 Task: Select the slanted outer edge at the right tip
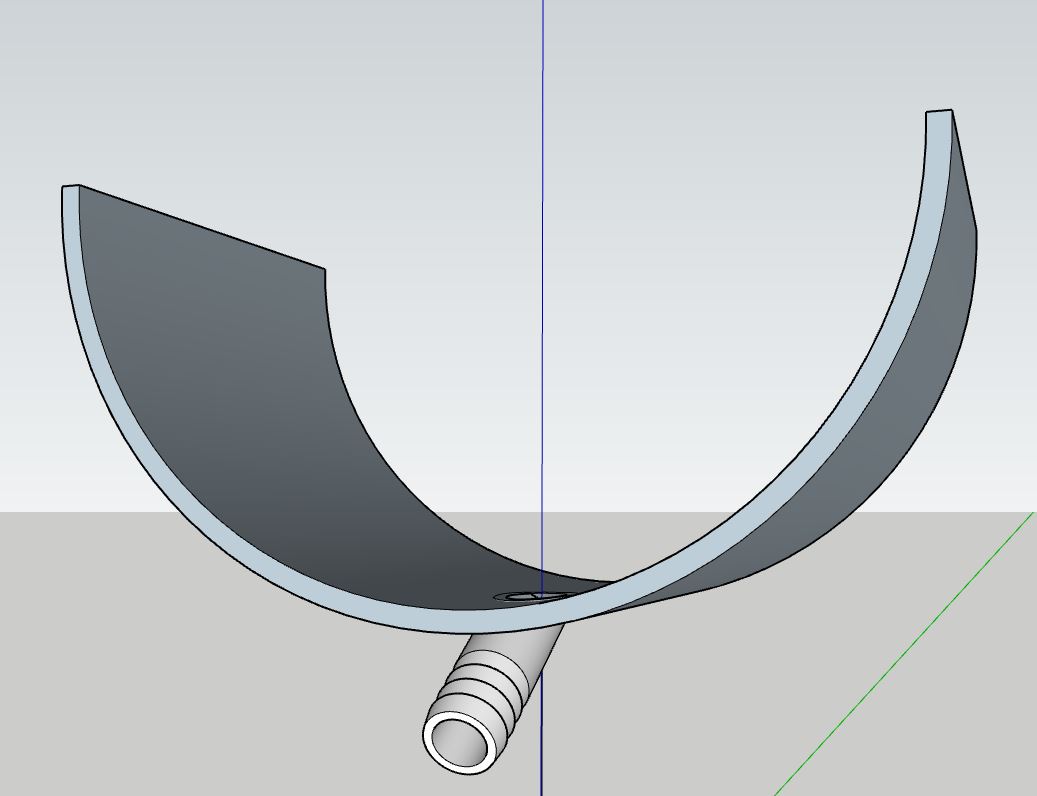coord(964,170)
